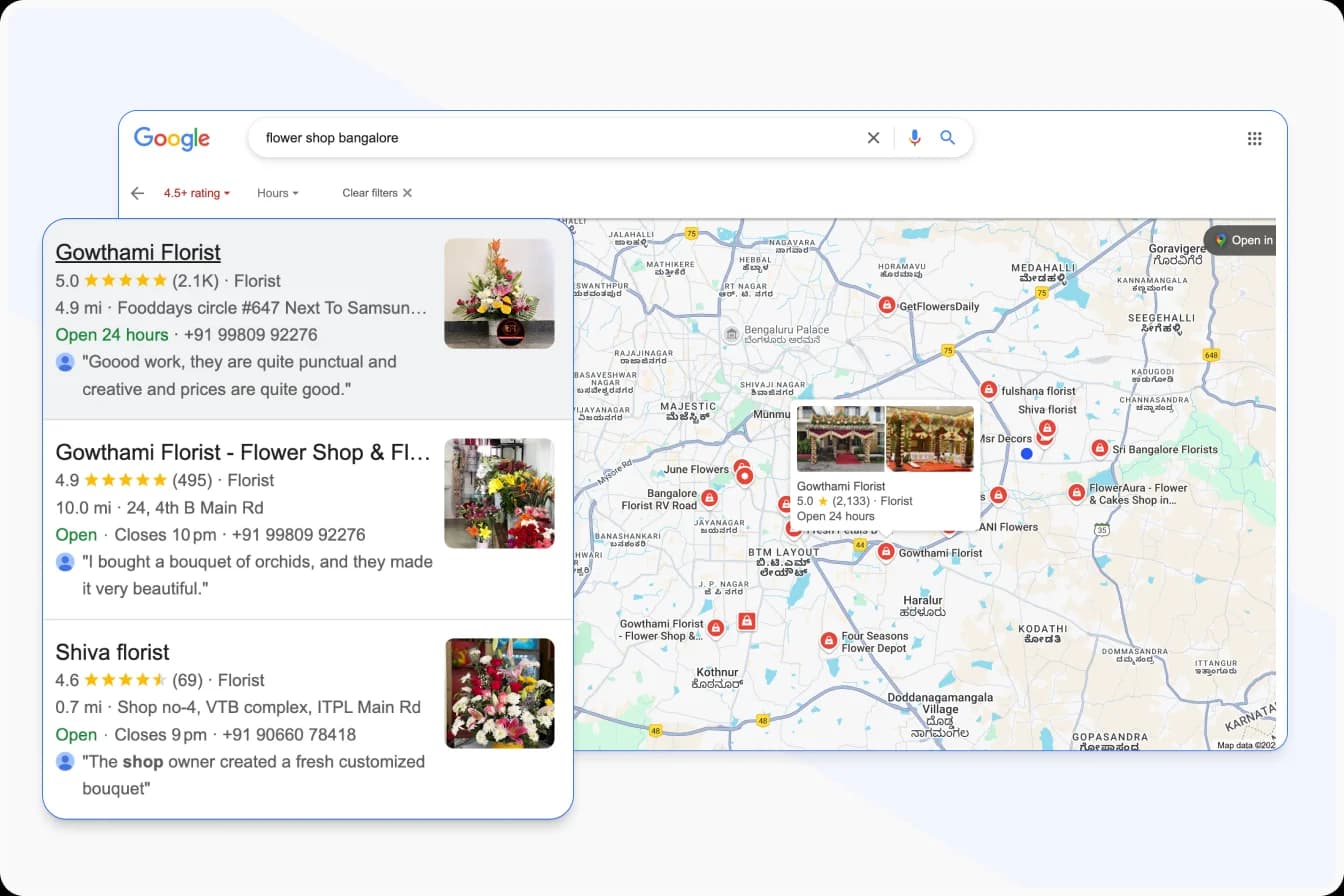This screenshot has height=896, width=1344.
Task: Click the address '24, 4th B Main Rd'
Action: 193,508
